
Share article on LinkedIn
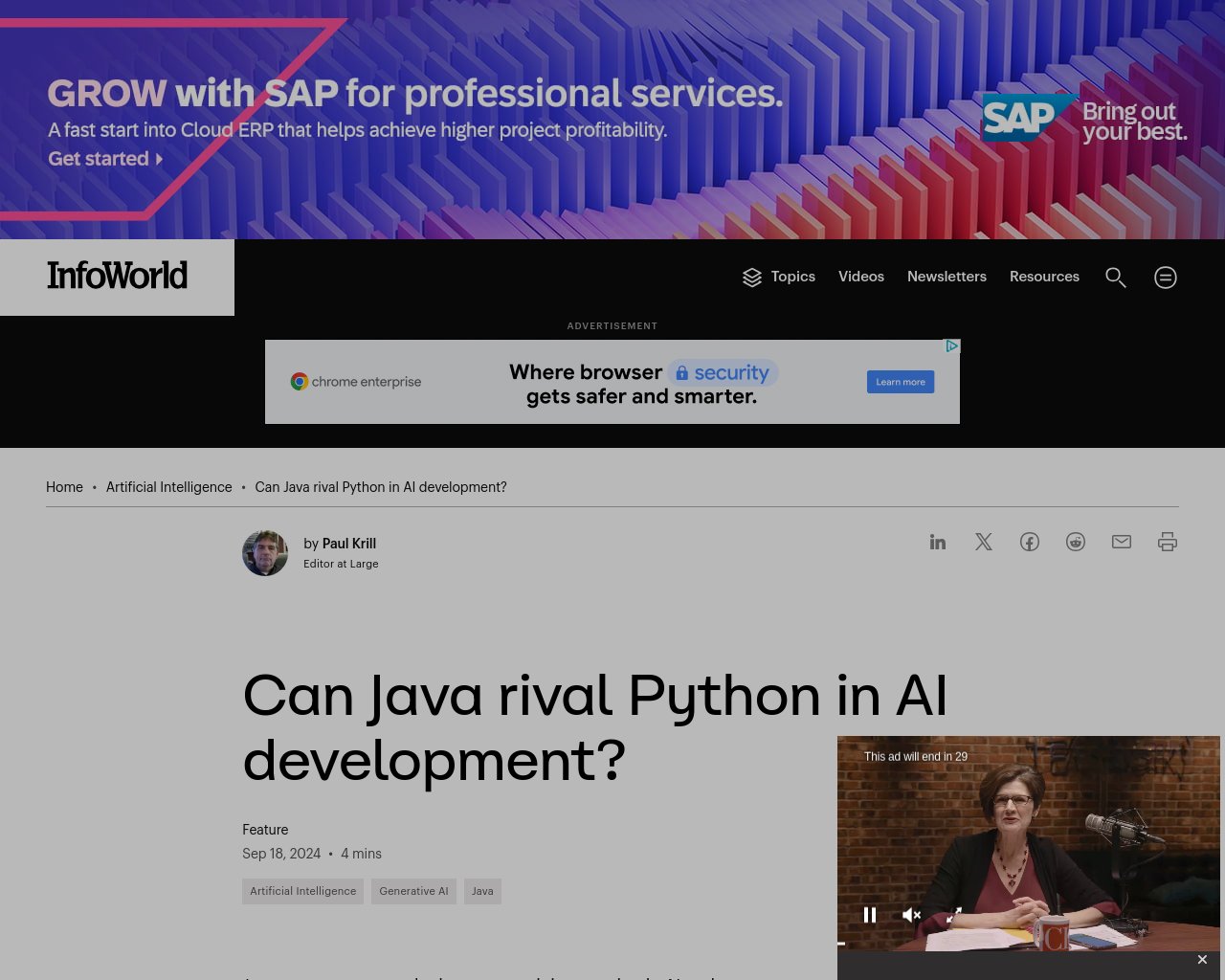938,542
